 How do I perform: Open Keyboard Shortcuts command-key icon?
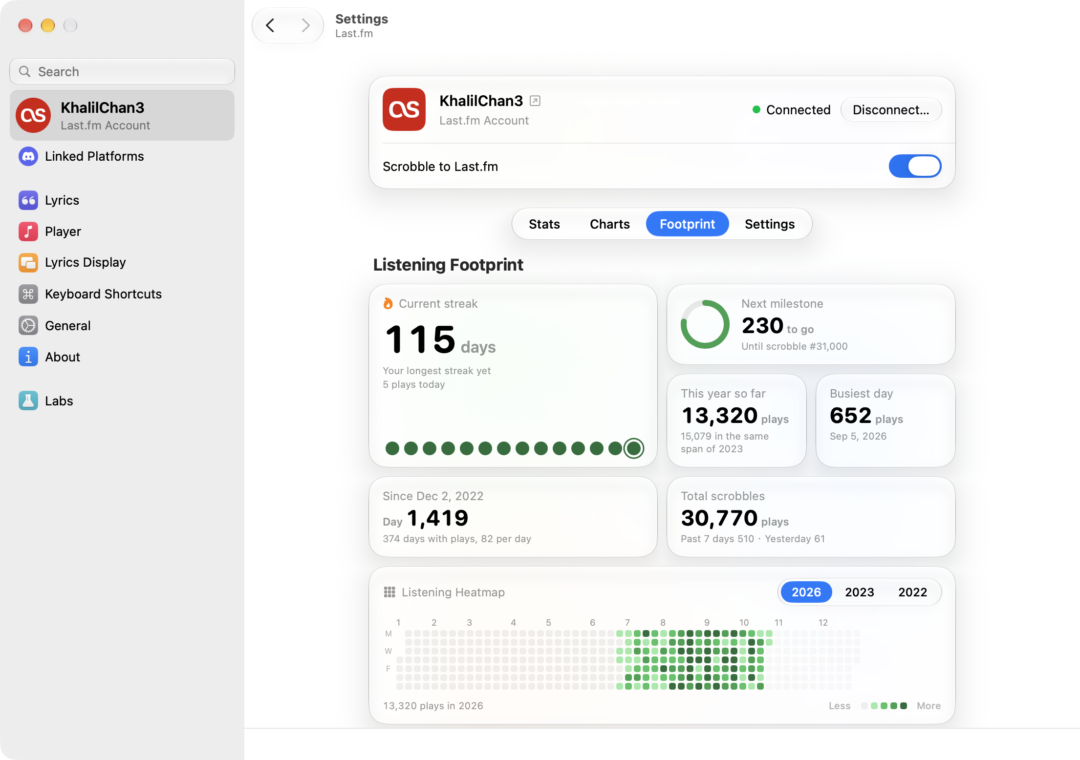[28, 294]
